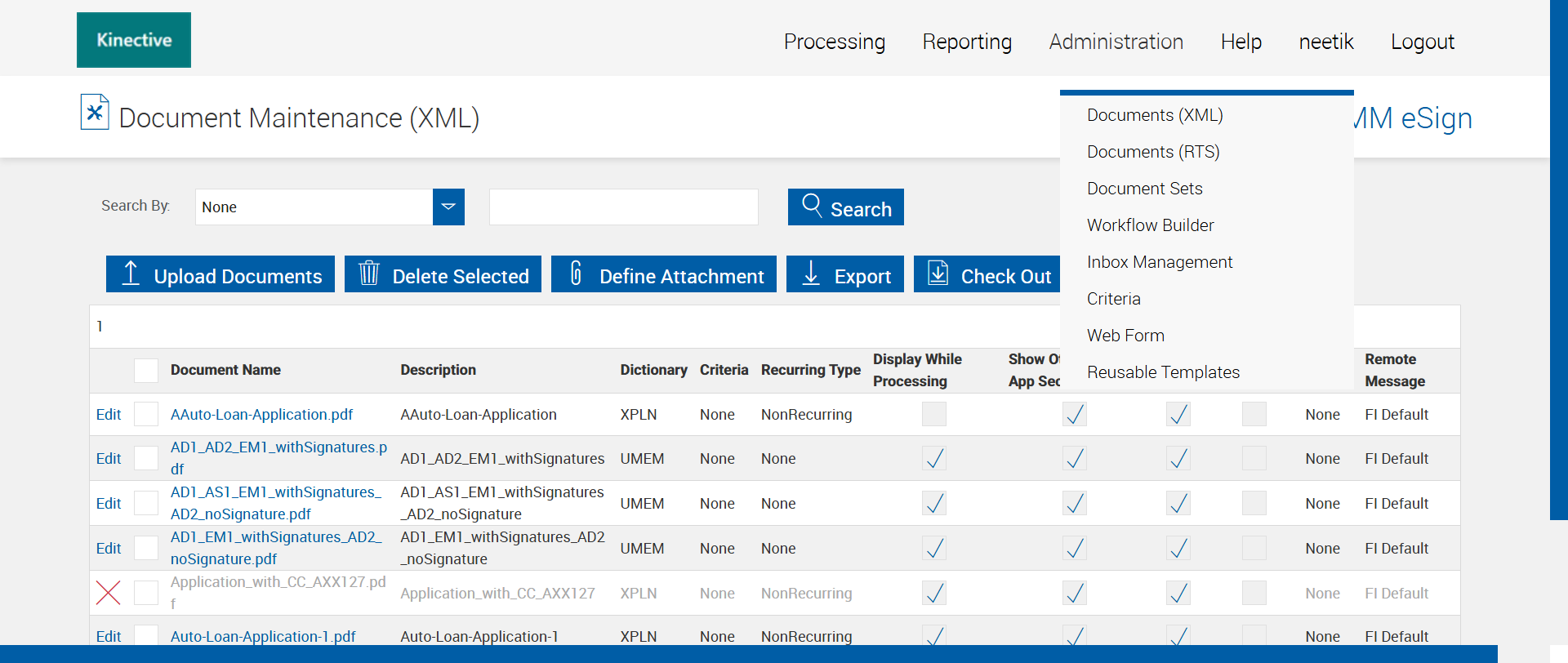This screenshot has height=663, width=1568.
Task: Tick the select-all checkbox in table header
Action: coord(146,371)
